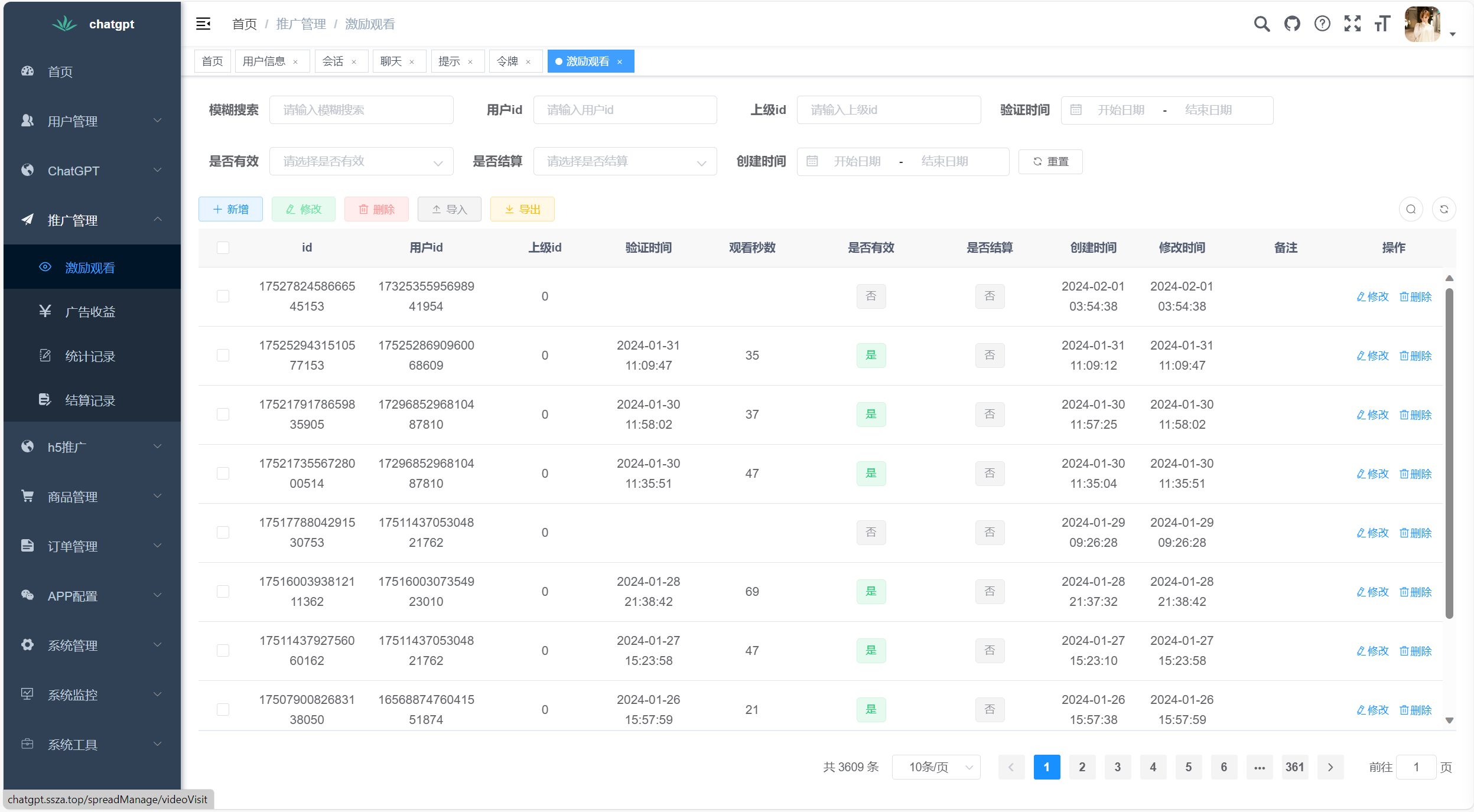
Task: Check the row with id ending 60162
Action: [x=223, y=650]
